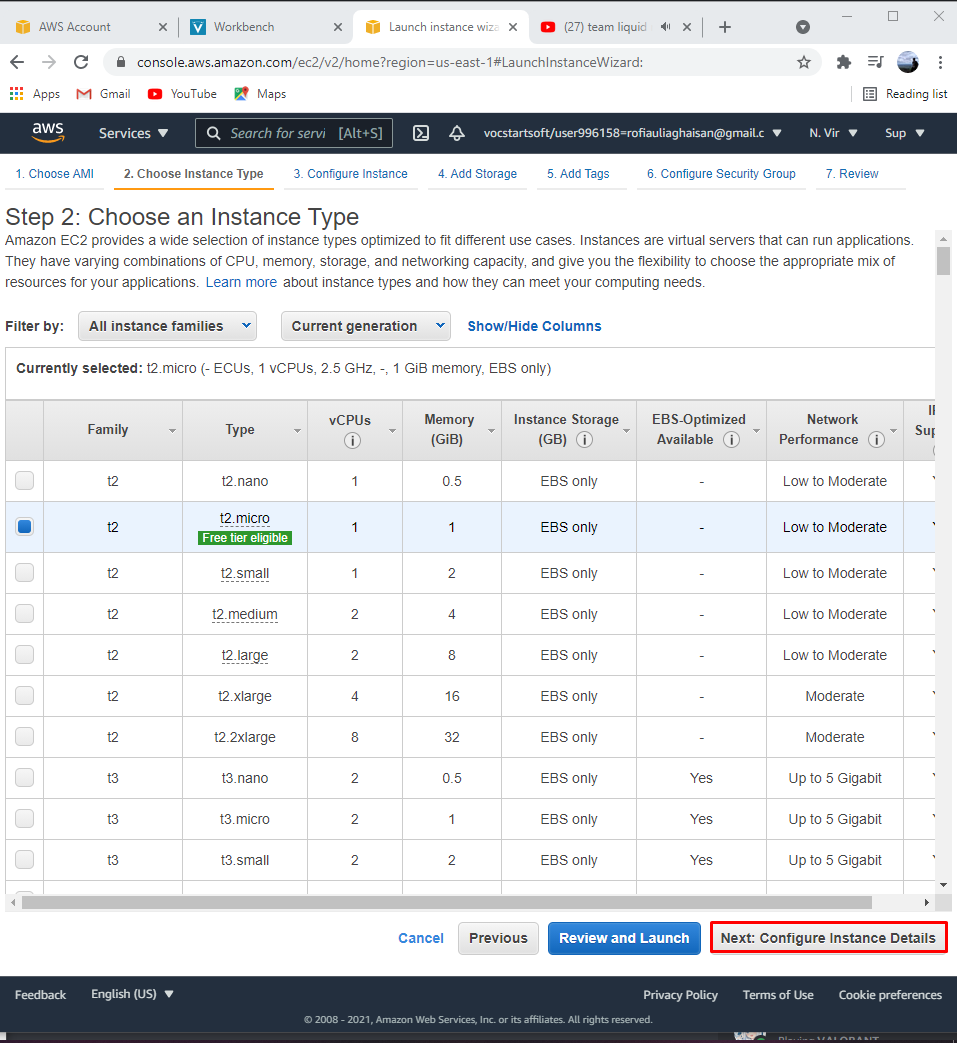Click the Previous button

point(498,938)
